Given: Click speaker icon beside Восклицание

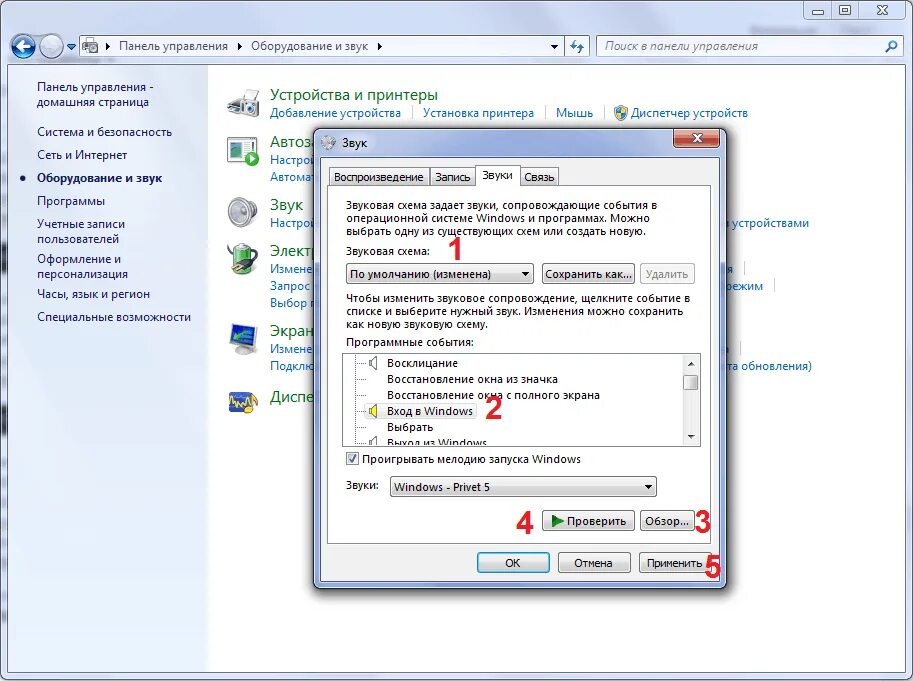Looking at the screenshot, I should pyautogui.click(x=373, y=363).
